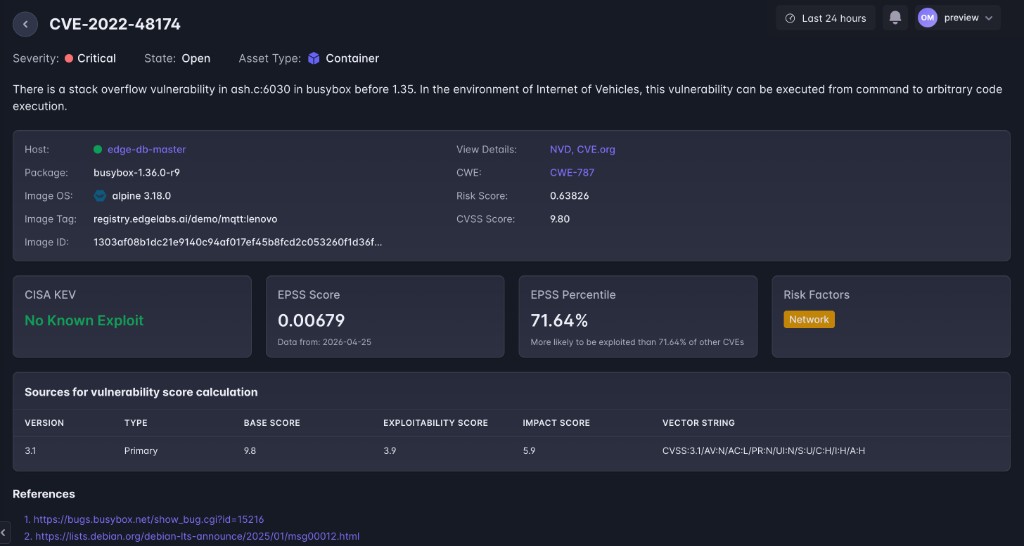This screenshot has height=546, width=1024.
Task: Open the CVE.org details link
Action: (596, 150)
